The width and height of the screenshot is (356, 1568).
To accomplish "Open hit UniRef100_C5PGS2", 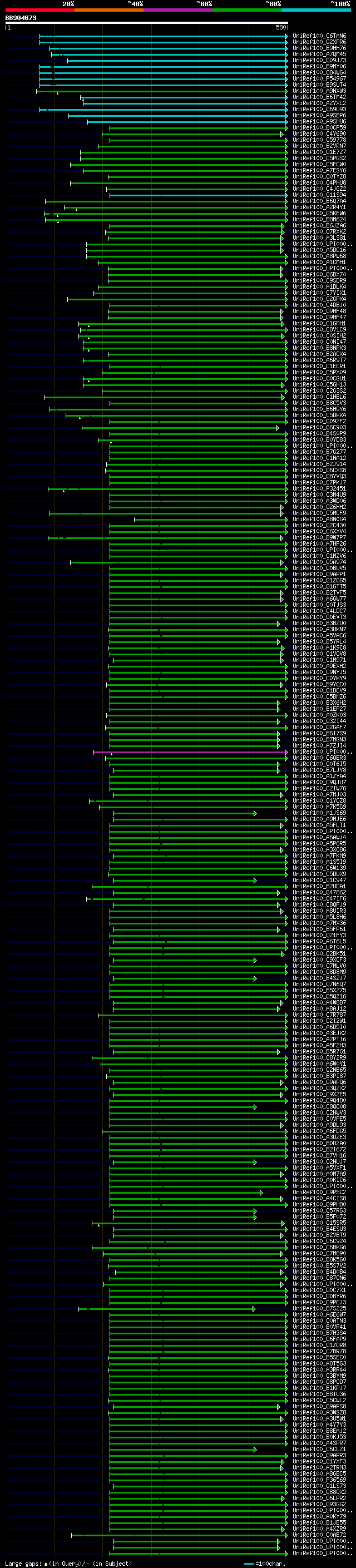I will point(319,159).
